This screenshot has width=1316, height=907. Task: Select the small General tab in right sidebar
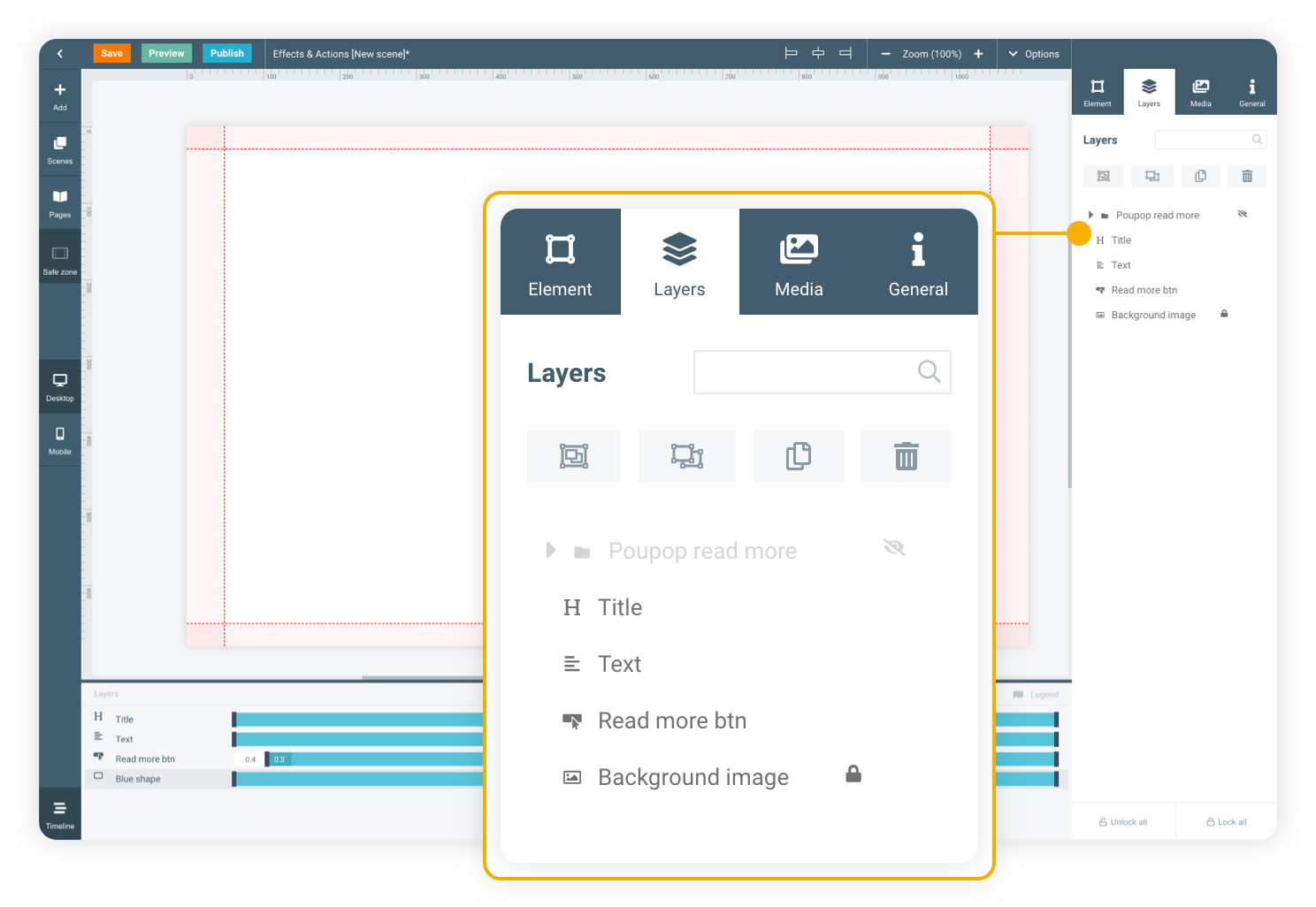click(1251, 92)
